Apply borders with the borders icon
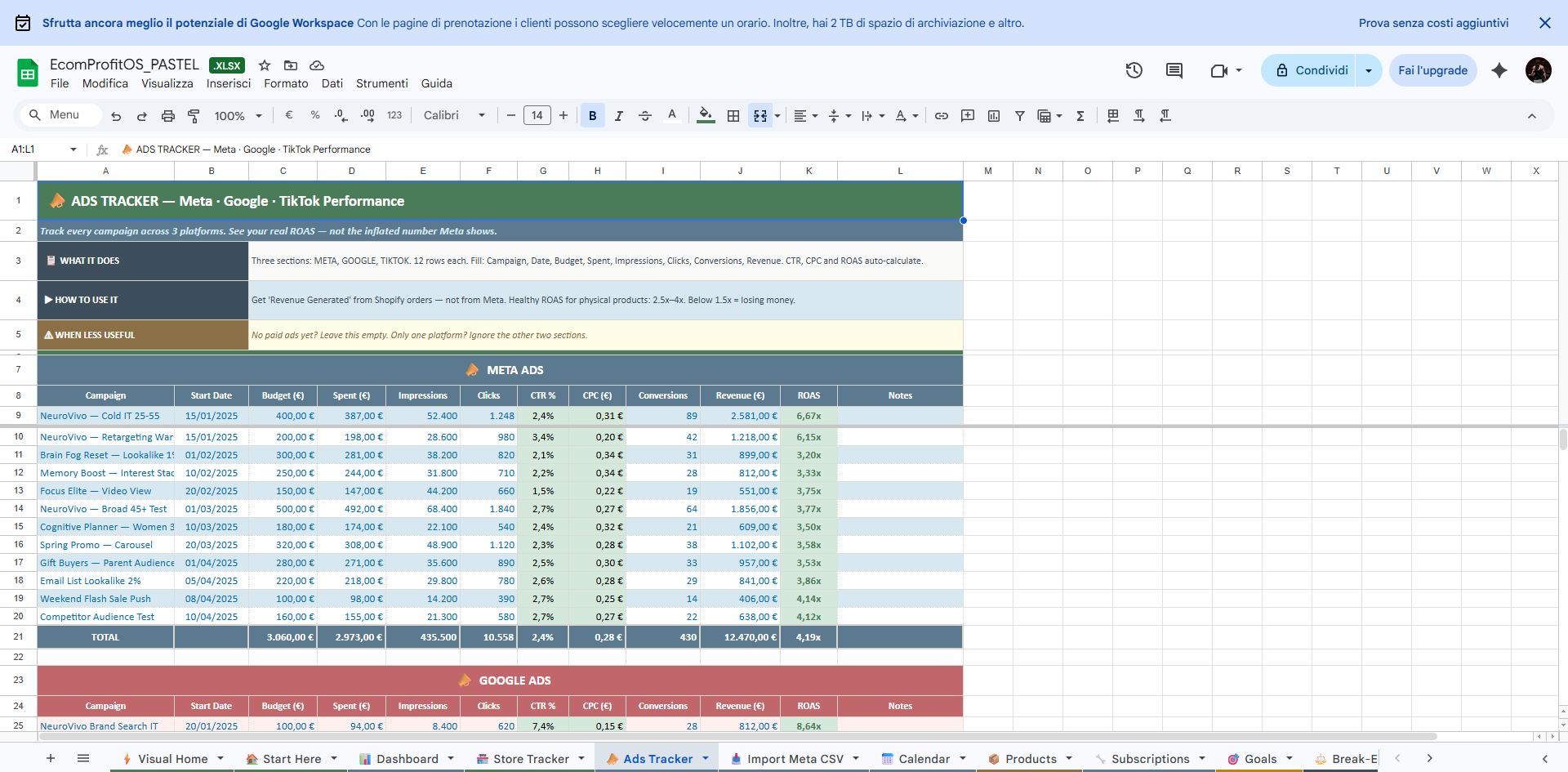Screen dimensions: 1568x772 [733, 115]
